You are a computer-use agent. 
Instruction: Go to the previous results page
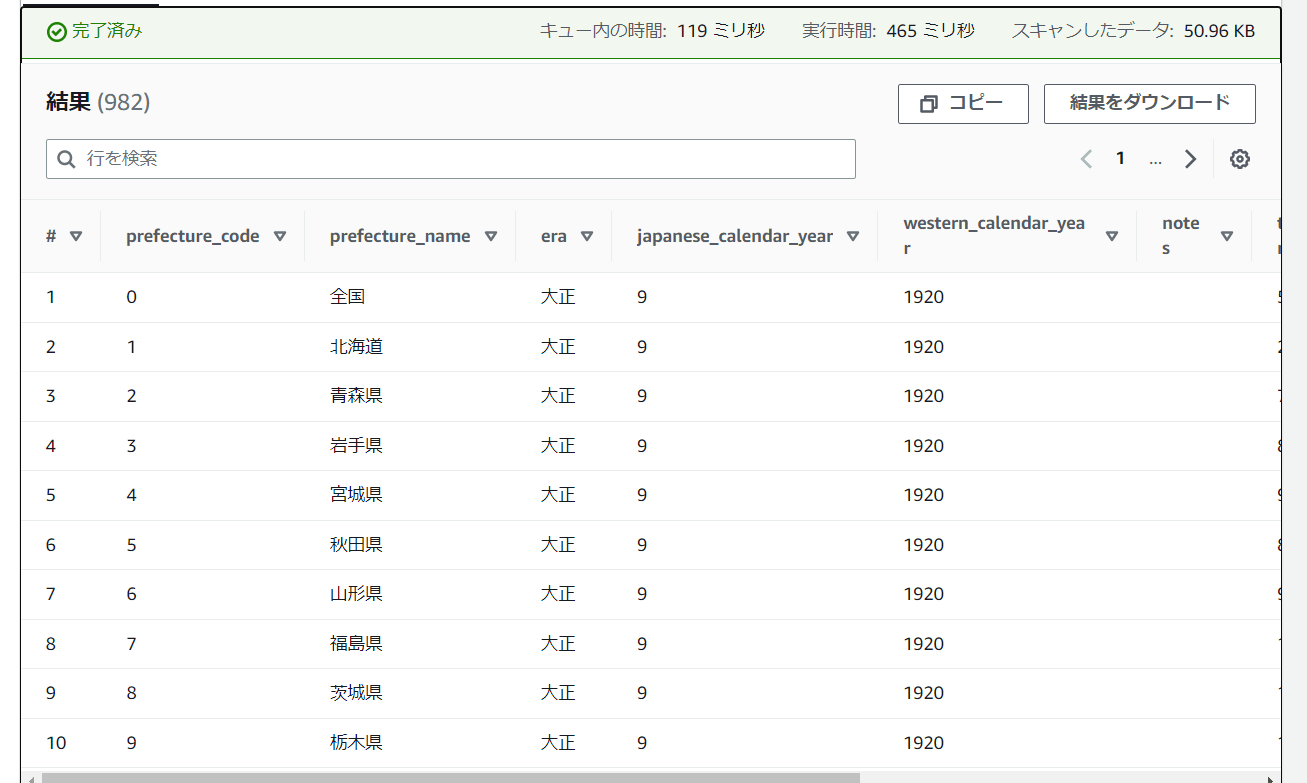(x=1086, y=159)
